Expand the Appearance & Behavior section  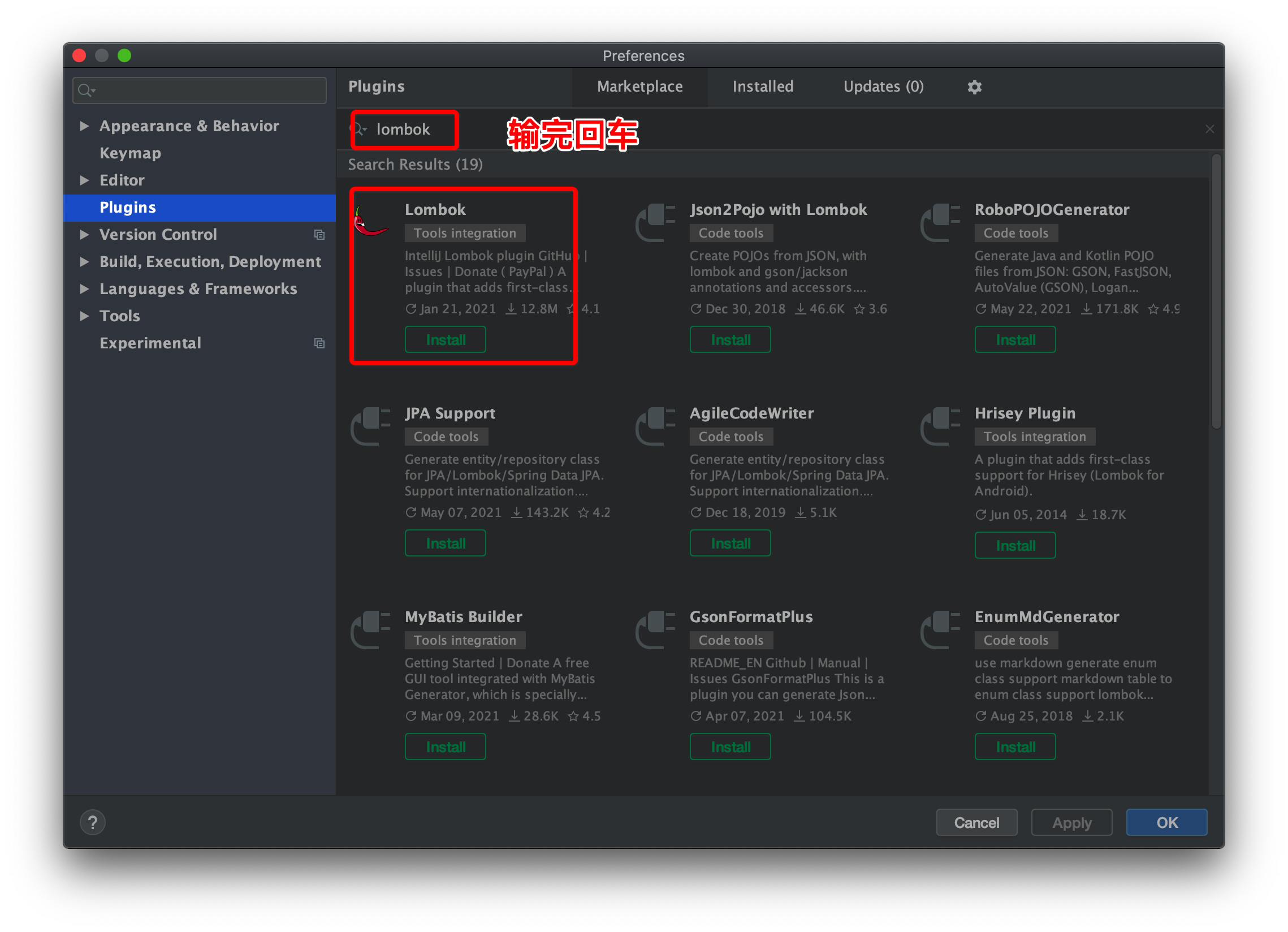pyautogui.click(x=84, y=126)
